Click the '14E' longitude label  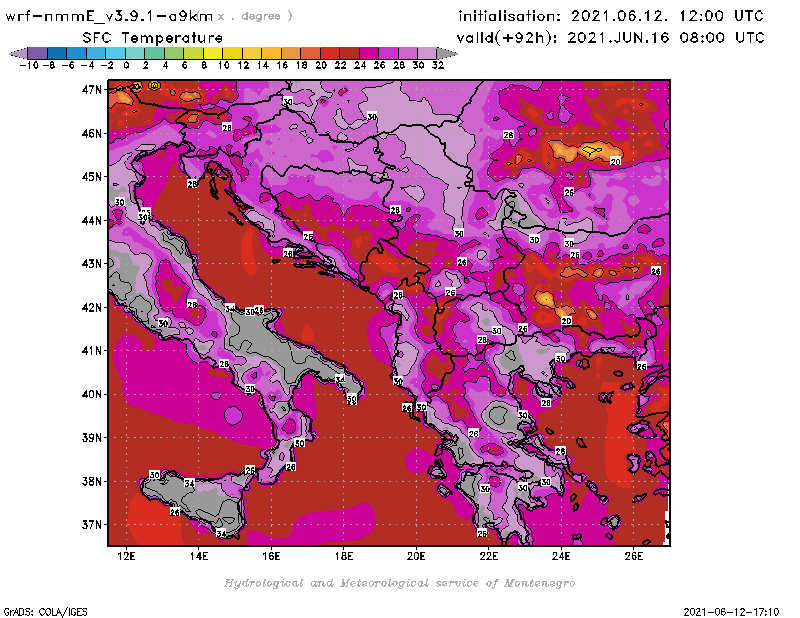coord(198,556)
